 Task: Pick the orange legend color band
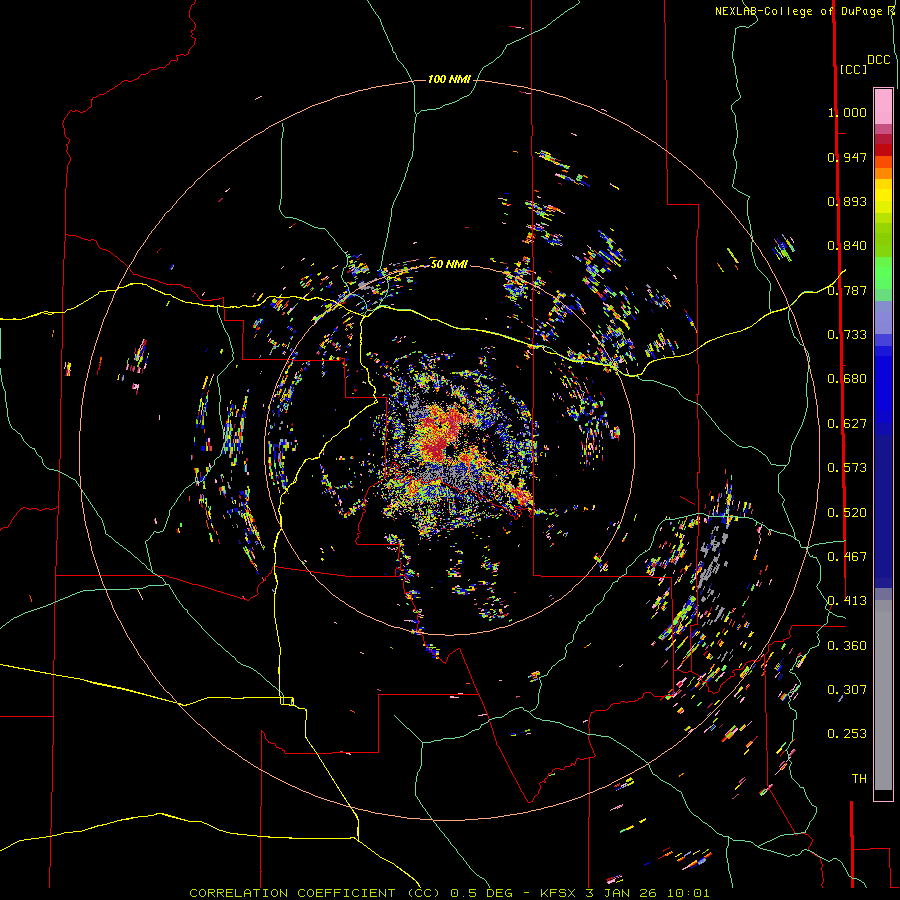coord(883,173)
